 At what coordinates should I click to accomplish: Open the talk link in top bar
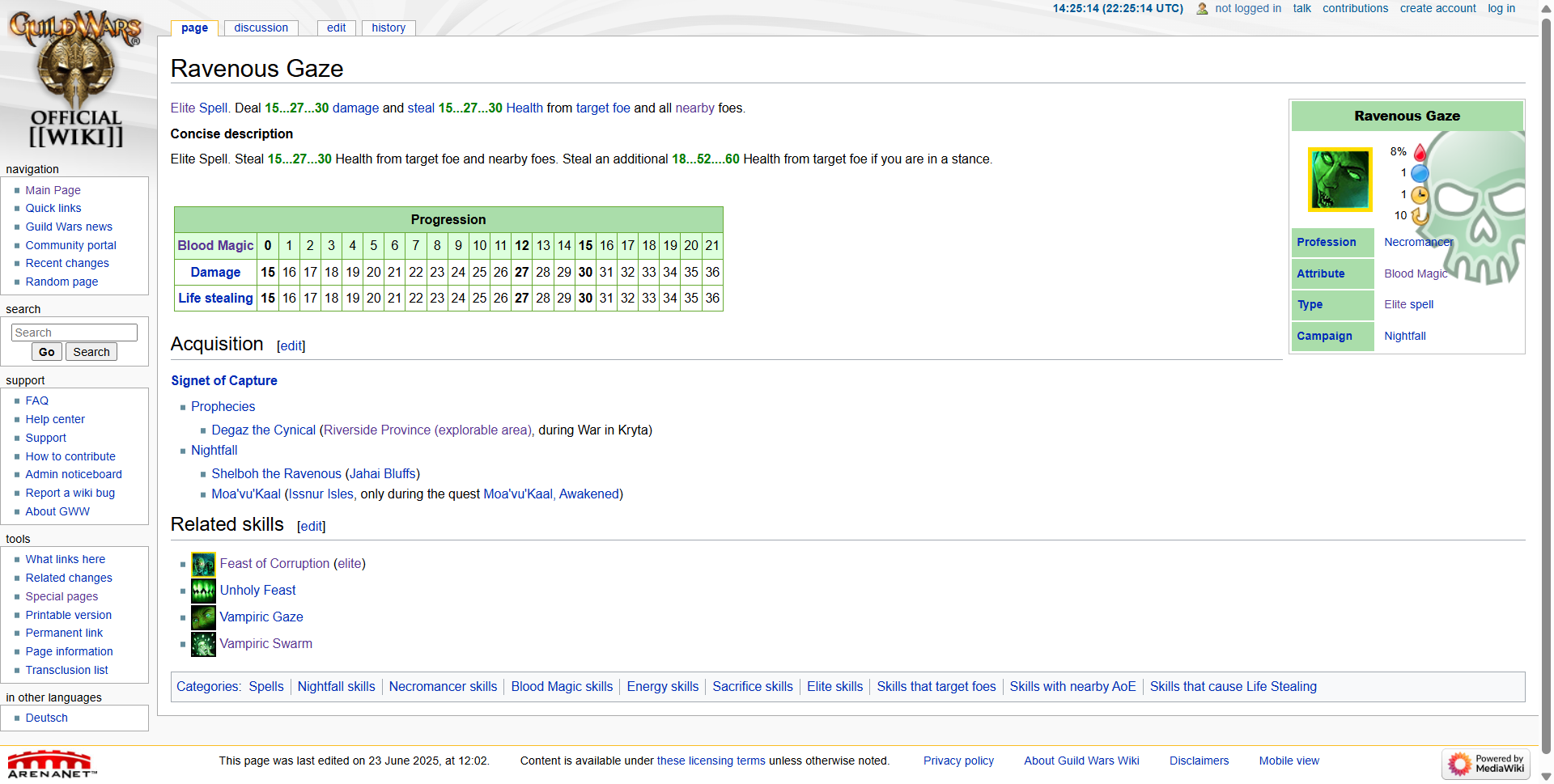coord(1301,8)
